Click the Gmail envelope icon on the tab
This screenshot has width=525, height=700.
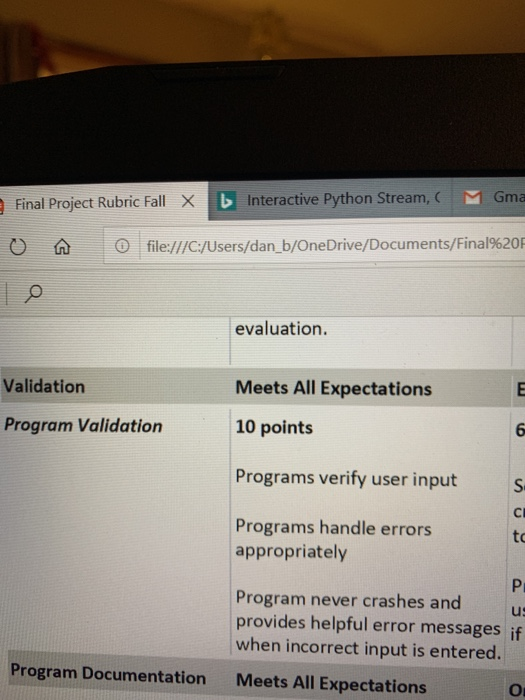point(472,197)
